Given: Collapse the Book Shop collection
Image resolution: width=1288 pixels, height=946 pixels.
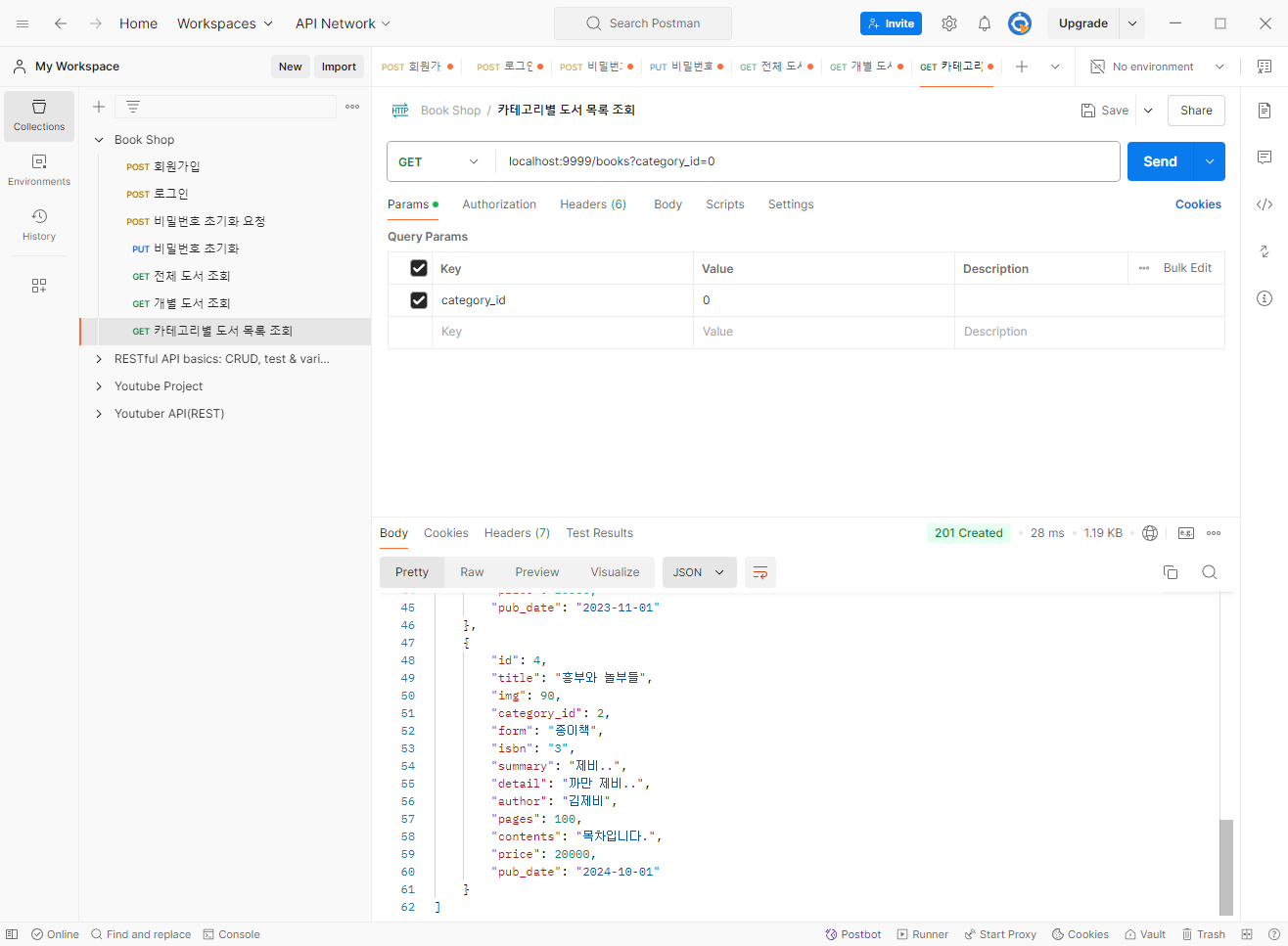Looking at the screenshot, I should 99,140.
